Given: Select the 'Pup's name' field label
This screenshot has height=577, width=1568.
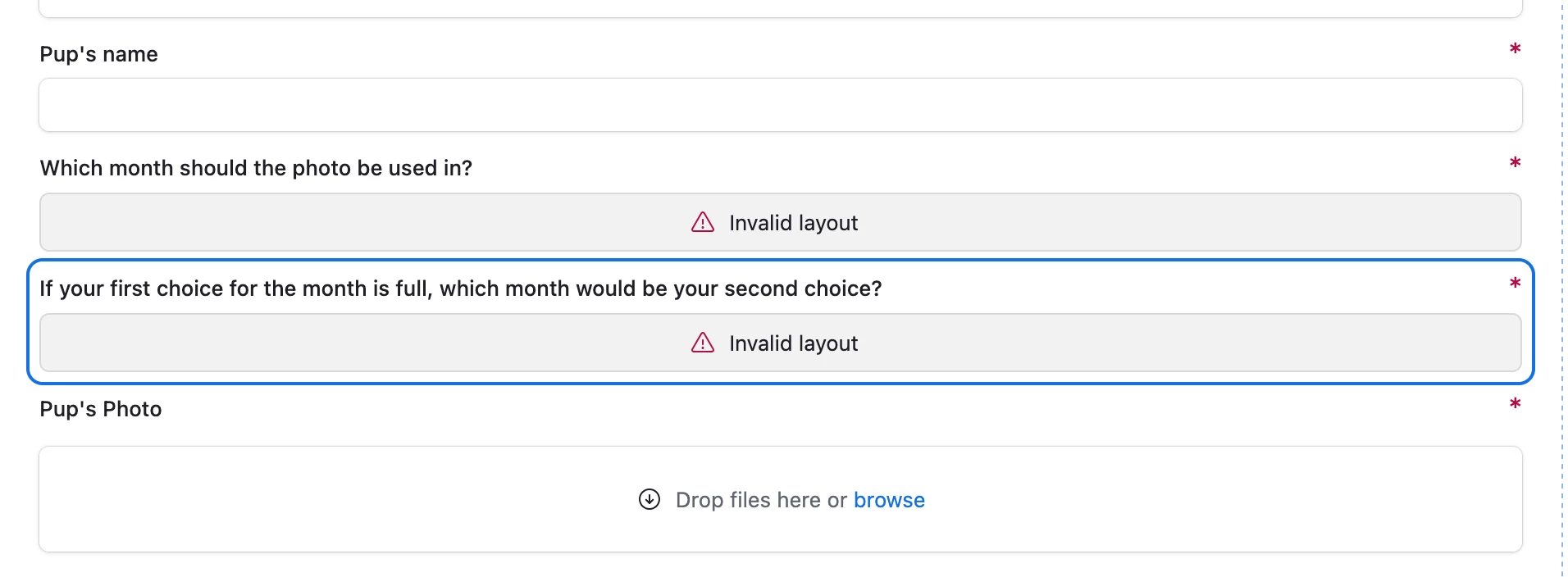Looking at the screenshot, I should (x=98, y=54).
